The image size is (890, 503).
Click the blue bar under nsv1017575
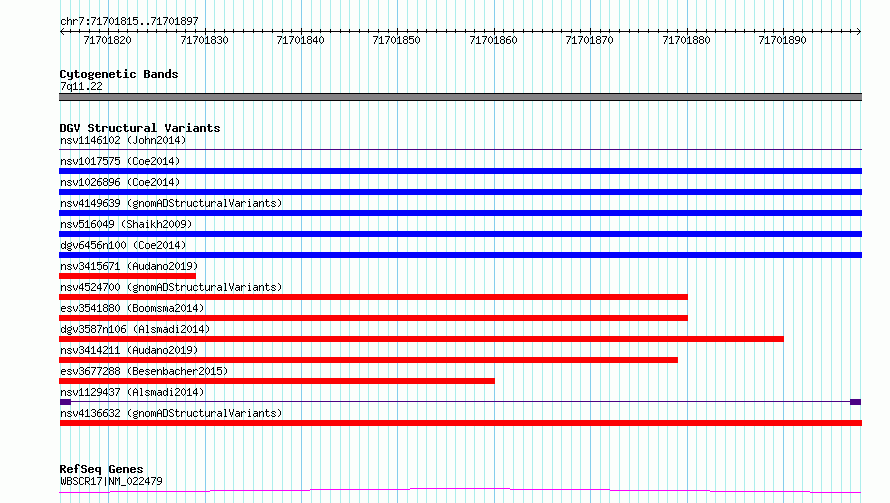pyautogui.click(x=460, y=171)
